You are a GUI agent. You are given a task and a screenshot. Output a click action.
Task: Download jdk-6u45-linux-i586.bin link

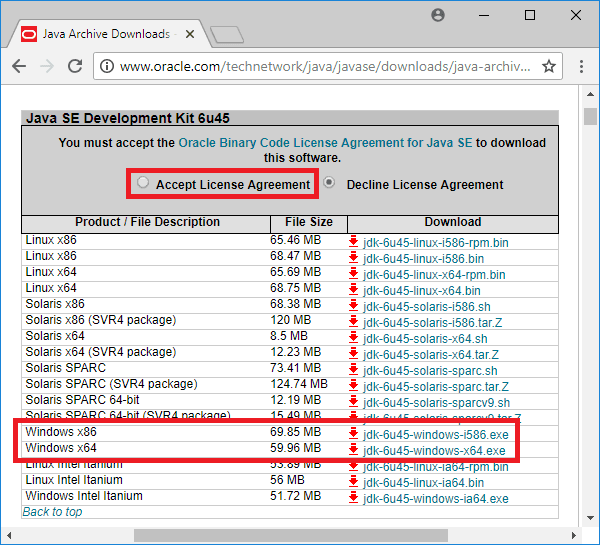423,259
